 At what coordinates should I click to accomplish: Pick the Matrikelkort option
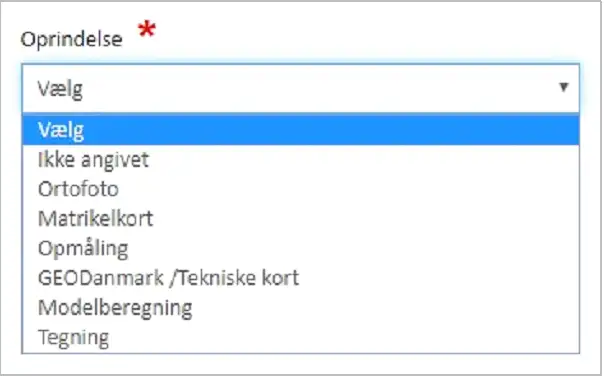pyautogui.click(x=300, y=219)
